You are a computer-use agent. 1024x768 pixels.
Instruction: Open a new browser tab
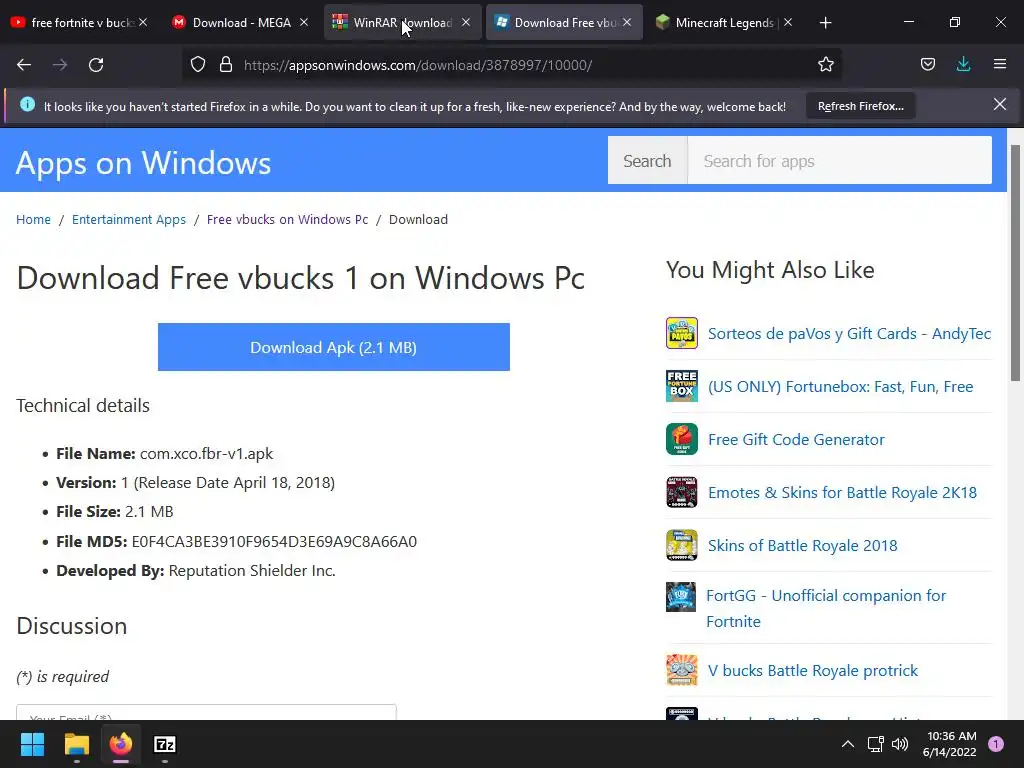(825, 23)
